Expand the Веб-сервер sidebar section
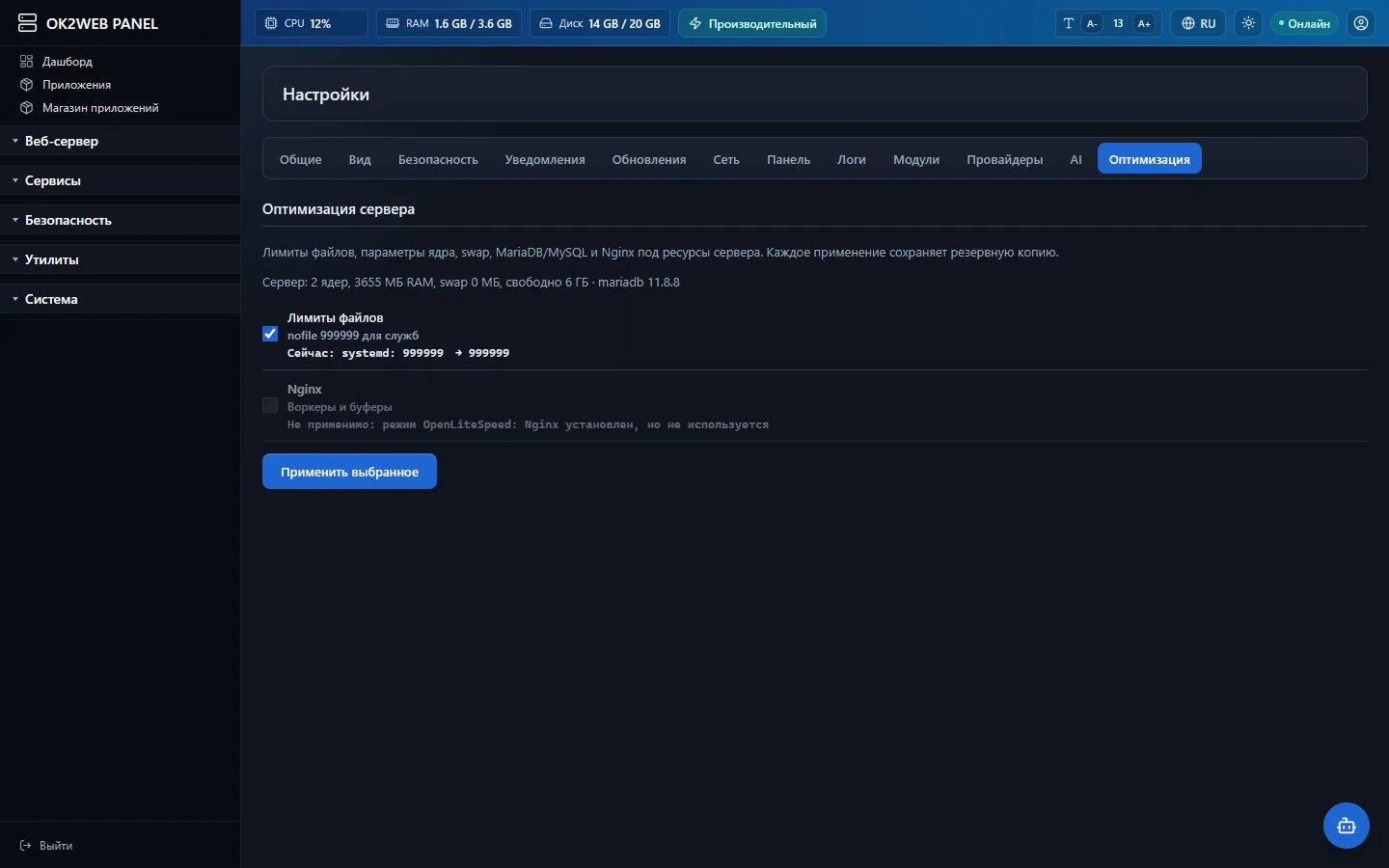Viewport: 1389px width, 868px height. [x=120, y=141]
